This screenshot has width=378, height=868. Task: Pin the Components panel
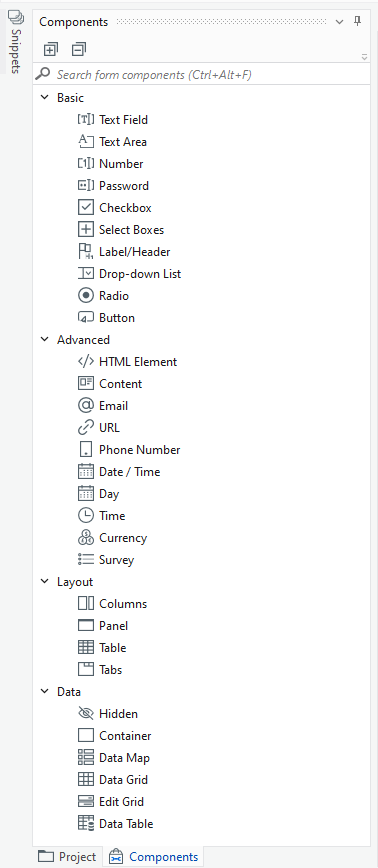358,22
